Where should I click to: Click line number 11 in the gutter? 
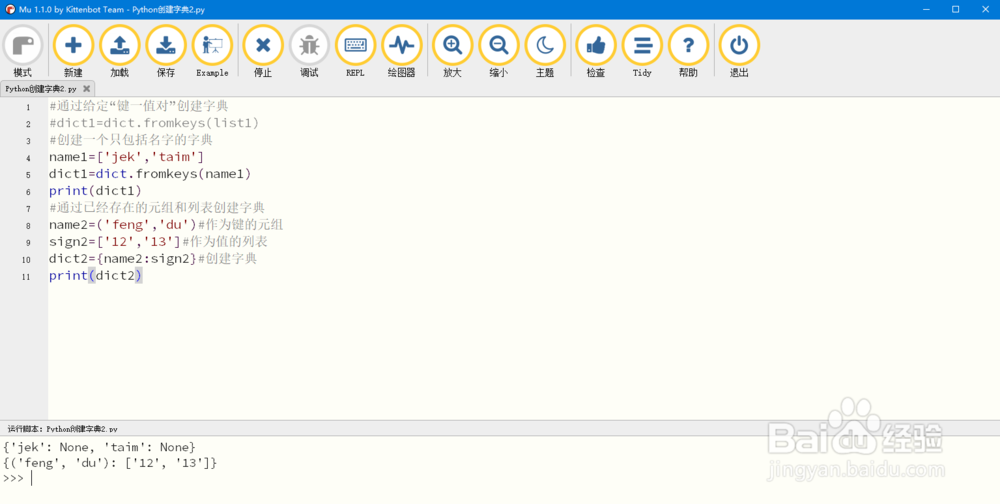point(26,277)
